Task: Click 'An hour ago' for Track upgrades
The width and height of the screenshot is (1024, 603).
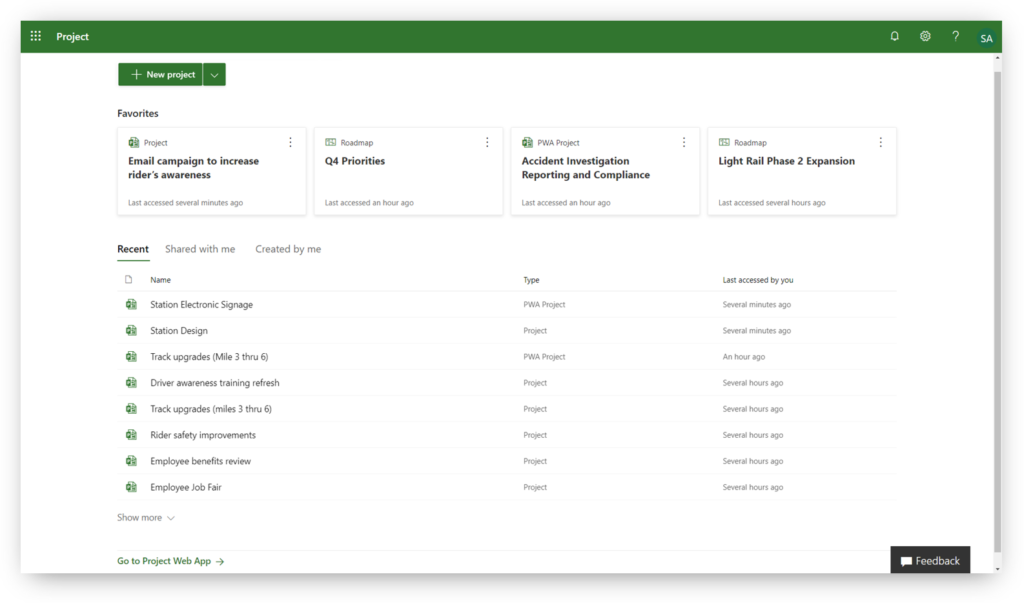Action: 743,357
